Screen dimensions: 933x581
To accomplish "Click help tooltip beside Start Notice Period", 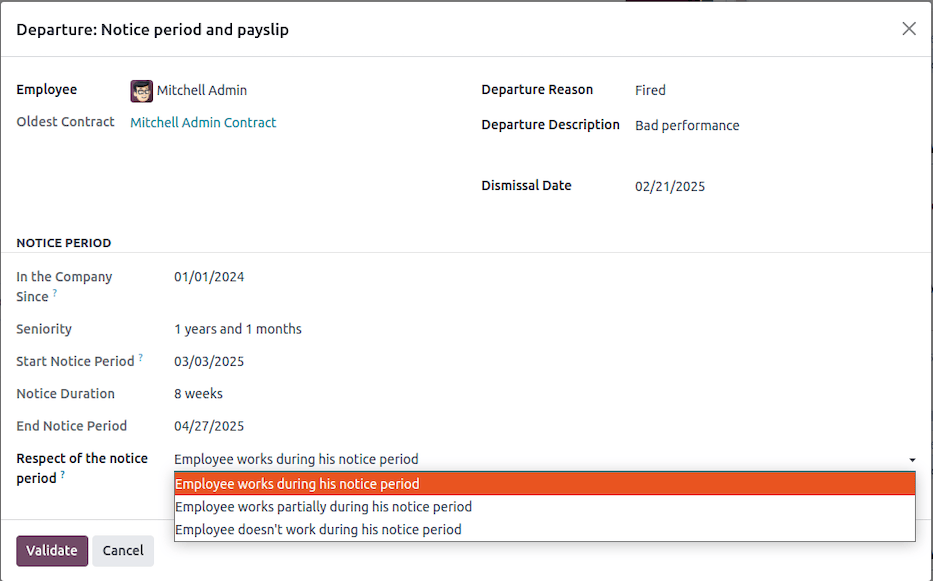I will point(141,358).
